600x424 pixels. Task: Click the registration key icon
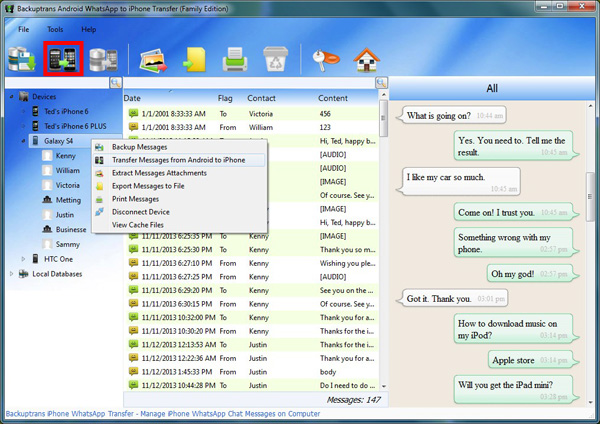pyautogui.click(x=326, y=60)
